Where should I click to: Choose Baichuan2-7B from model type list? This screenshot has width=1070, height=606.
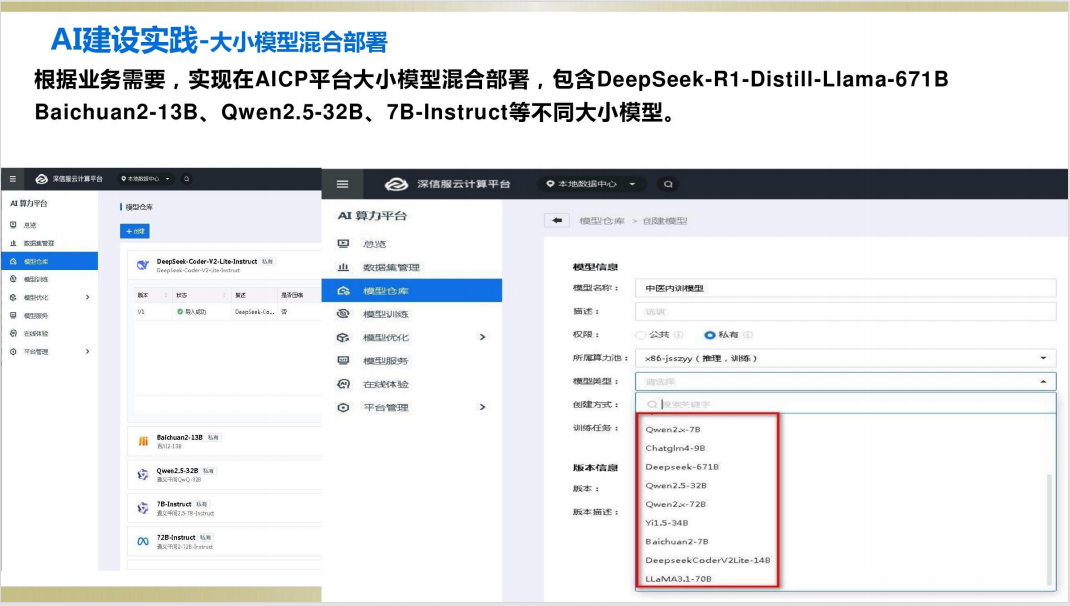[x=677, y=542]
